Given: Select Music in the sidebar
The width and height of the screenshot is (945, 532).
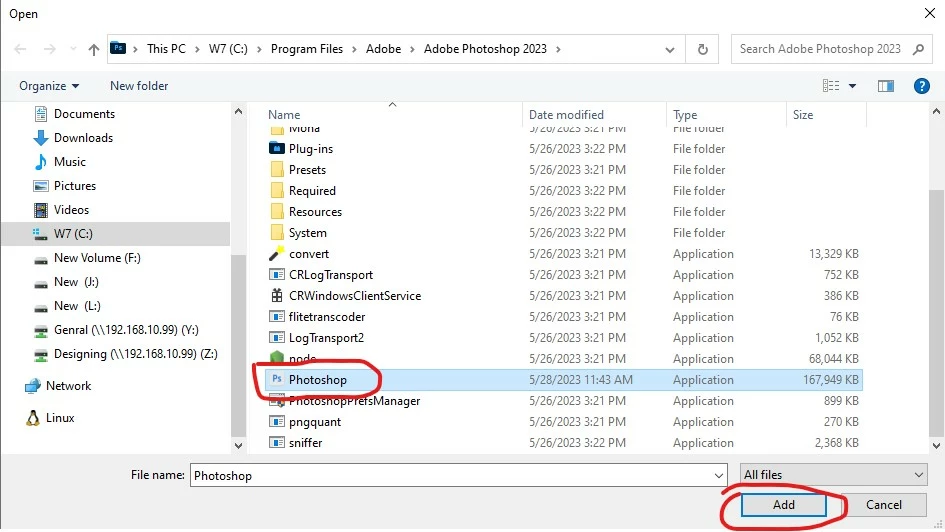Looking at the screenshot, I should tap(70, 162).
